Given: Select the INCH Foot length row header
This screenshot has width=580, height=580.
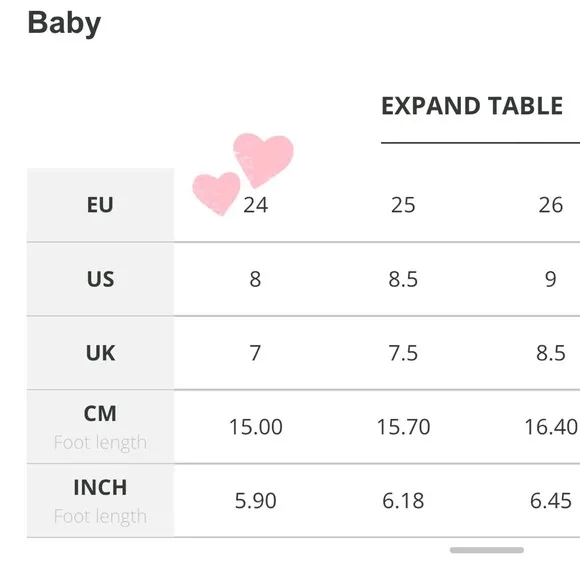Looking at the screenshot, I should pos(100,500).
